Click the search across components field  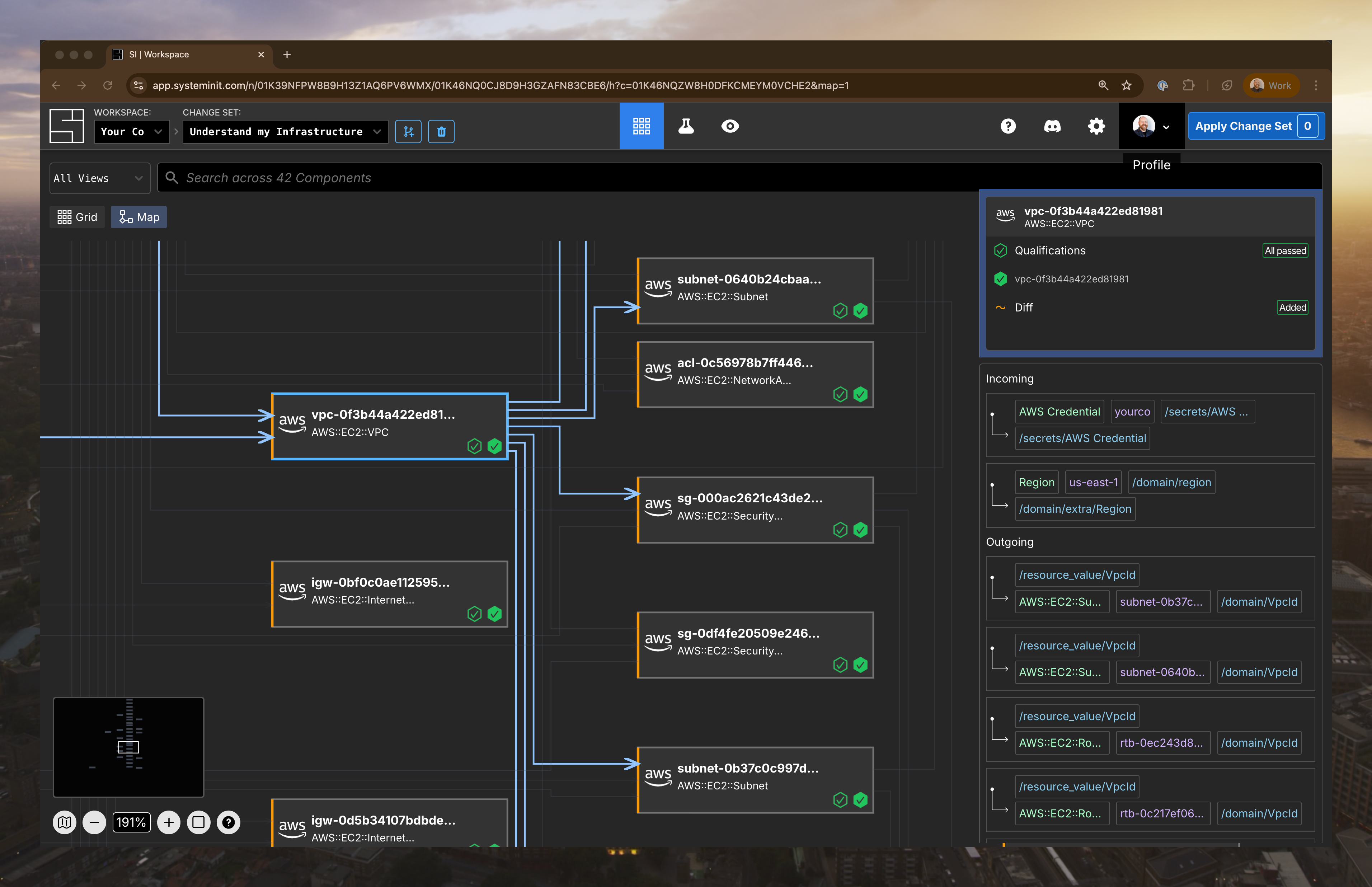click(576, 178)
